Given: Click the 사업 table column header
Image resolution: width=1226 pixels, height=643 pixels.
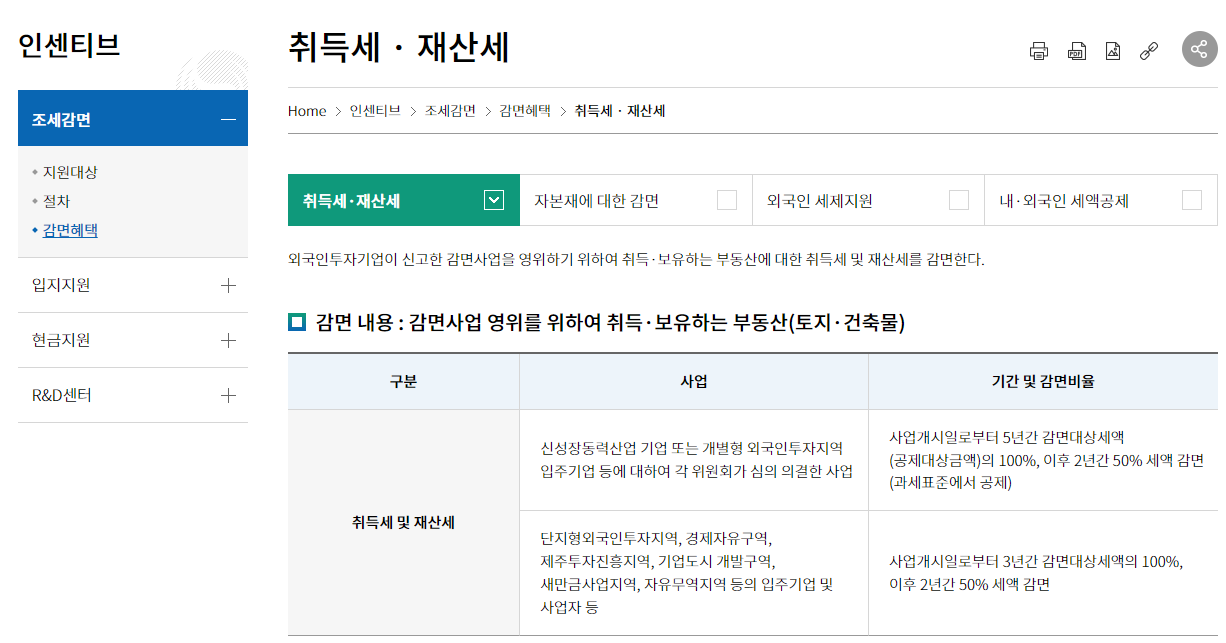Looking at the screenshot, I should 694,381.
